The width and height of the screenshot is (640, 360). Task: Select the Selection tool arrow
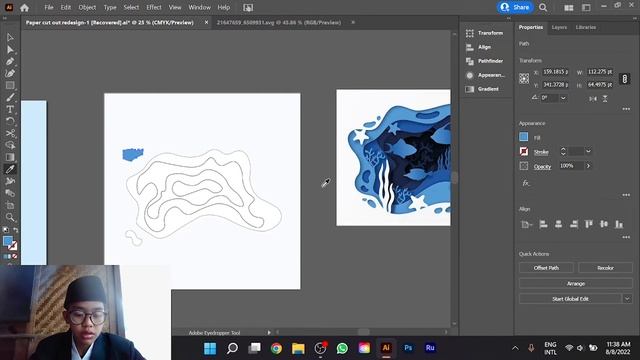tap(10, 38)
